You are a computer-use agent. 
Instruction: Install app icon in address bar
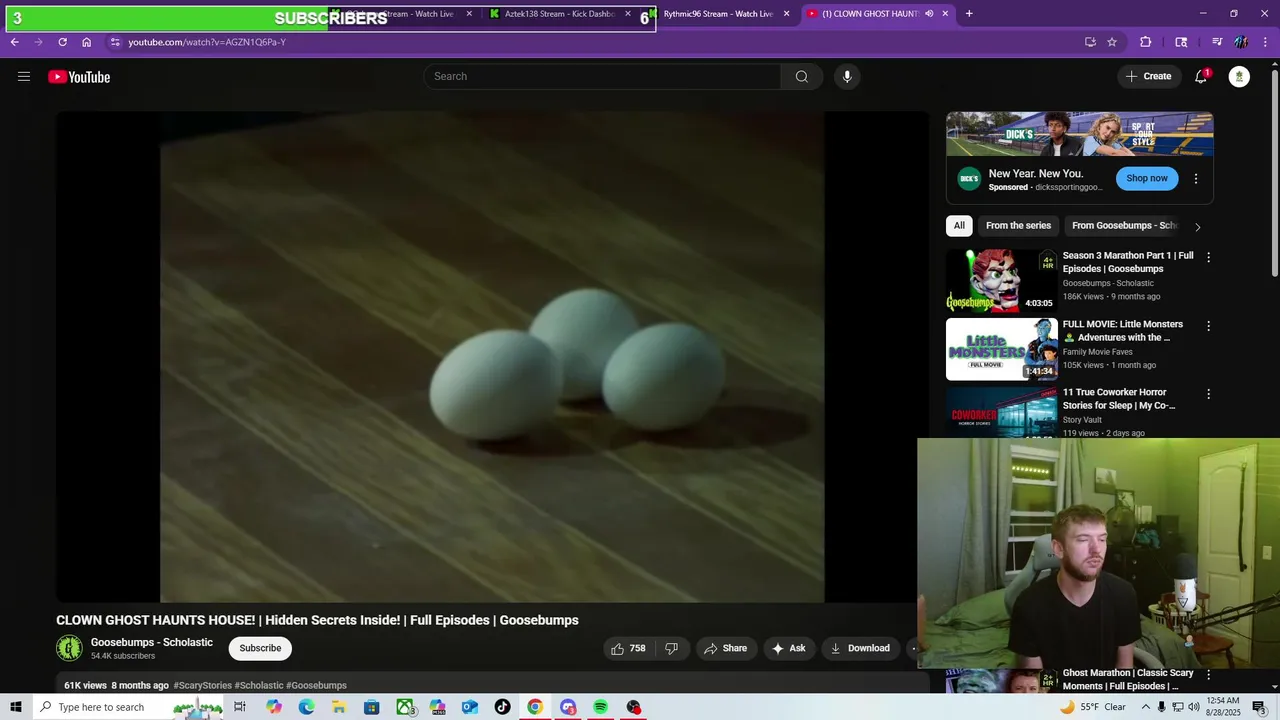(1090, 42)
